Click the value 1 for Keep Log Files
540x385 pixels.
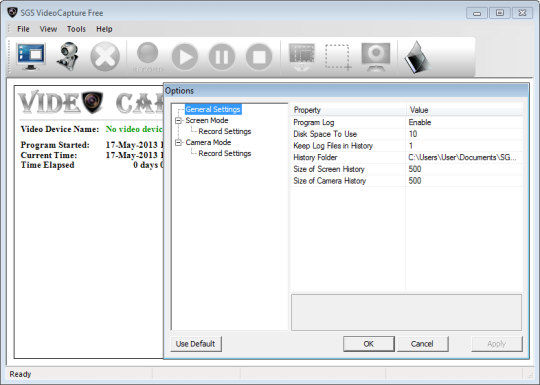(x=411, y=146)
